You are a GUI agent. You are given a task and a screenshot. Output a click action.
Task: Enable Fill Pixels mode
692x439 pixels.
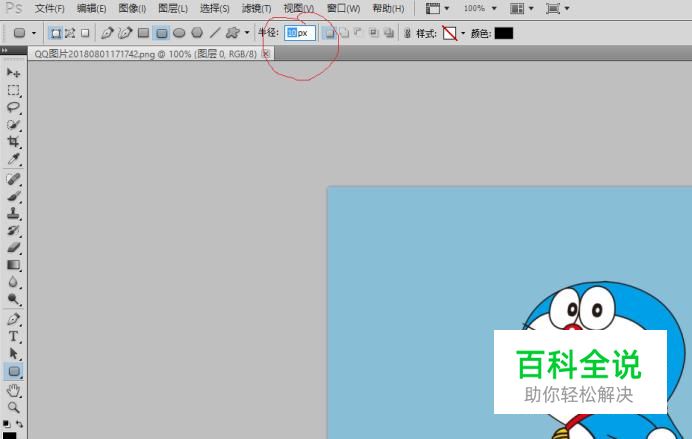coord(85,33)
